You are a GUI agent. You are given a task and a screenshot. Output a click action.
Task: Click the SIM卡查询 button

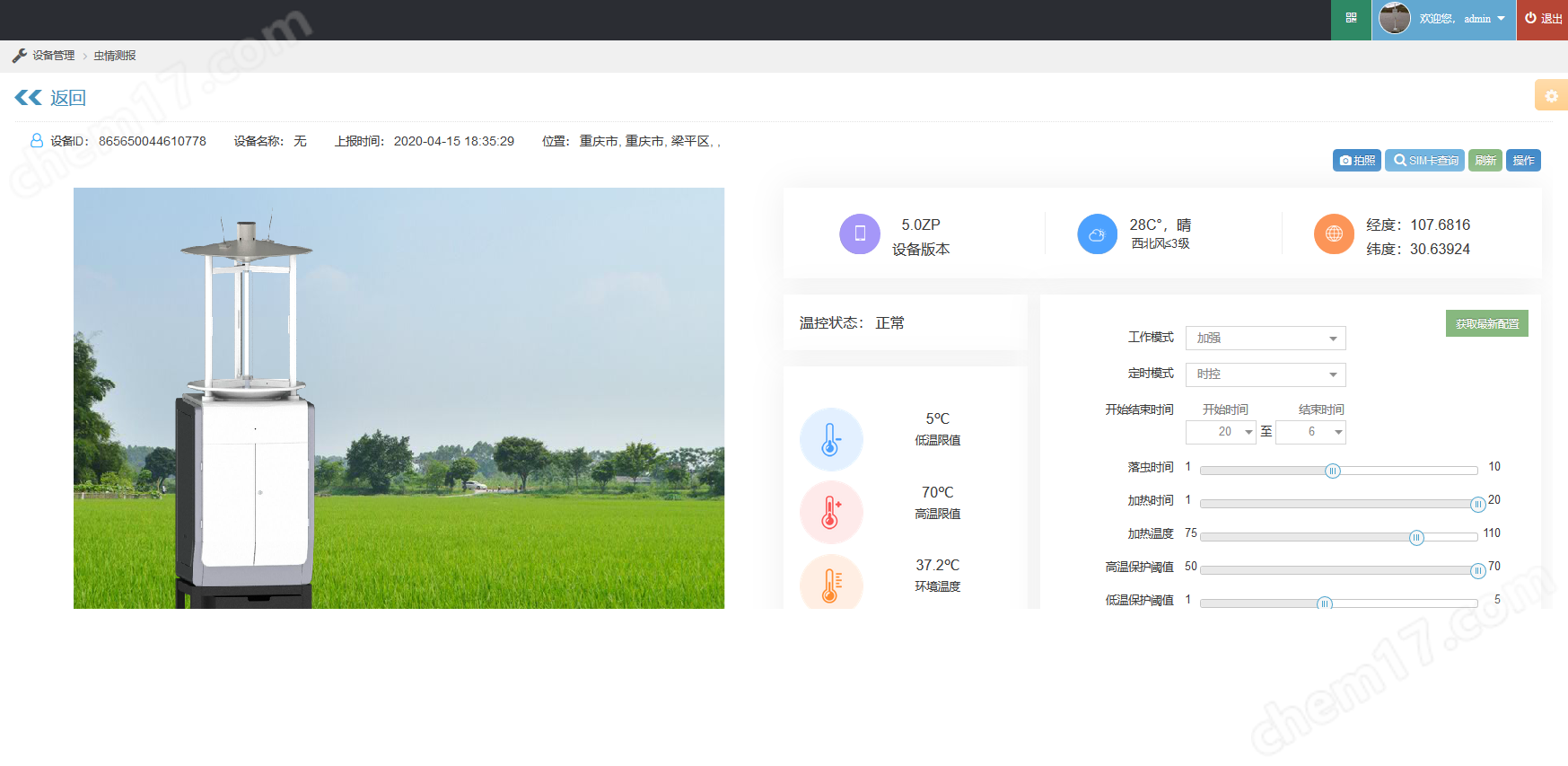(x=1424, y=161)
